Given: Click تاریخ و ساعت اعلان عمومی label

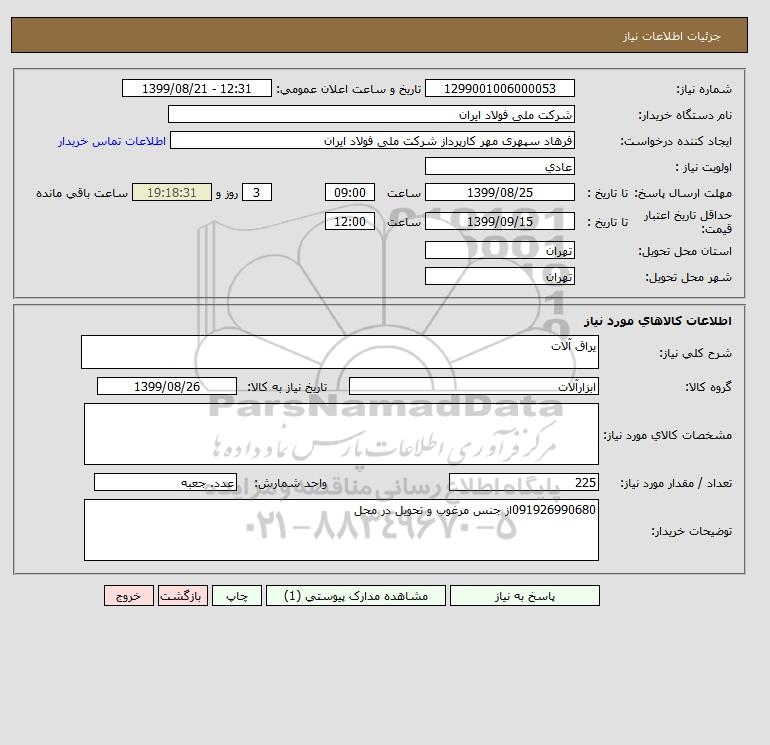Looking at the screenshot, I should [349, 89].
